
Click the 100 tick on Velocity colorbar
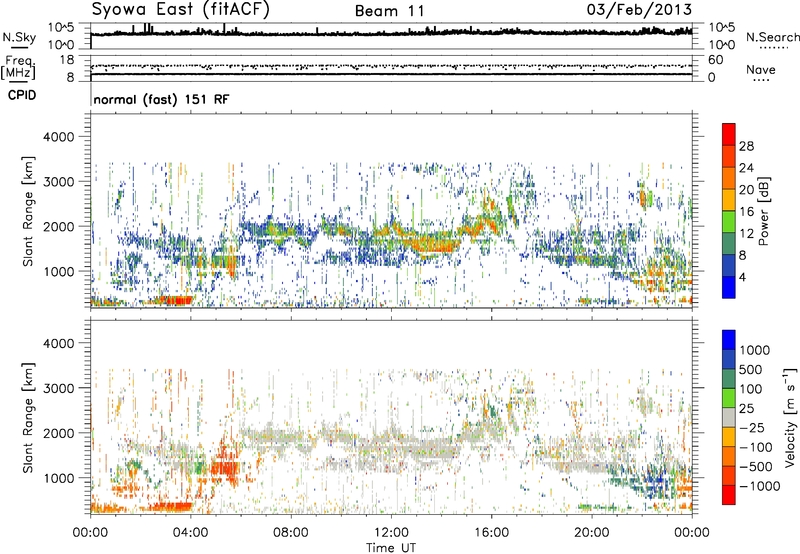[x=751, y=389]
